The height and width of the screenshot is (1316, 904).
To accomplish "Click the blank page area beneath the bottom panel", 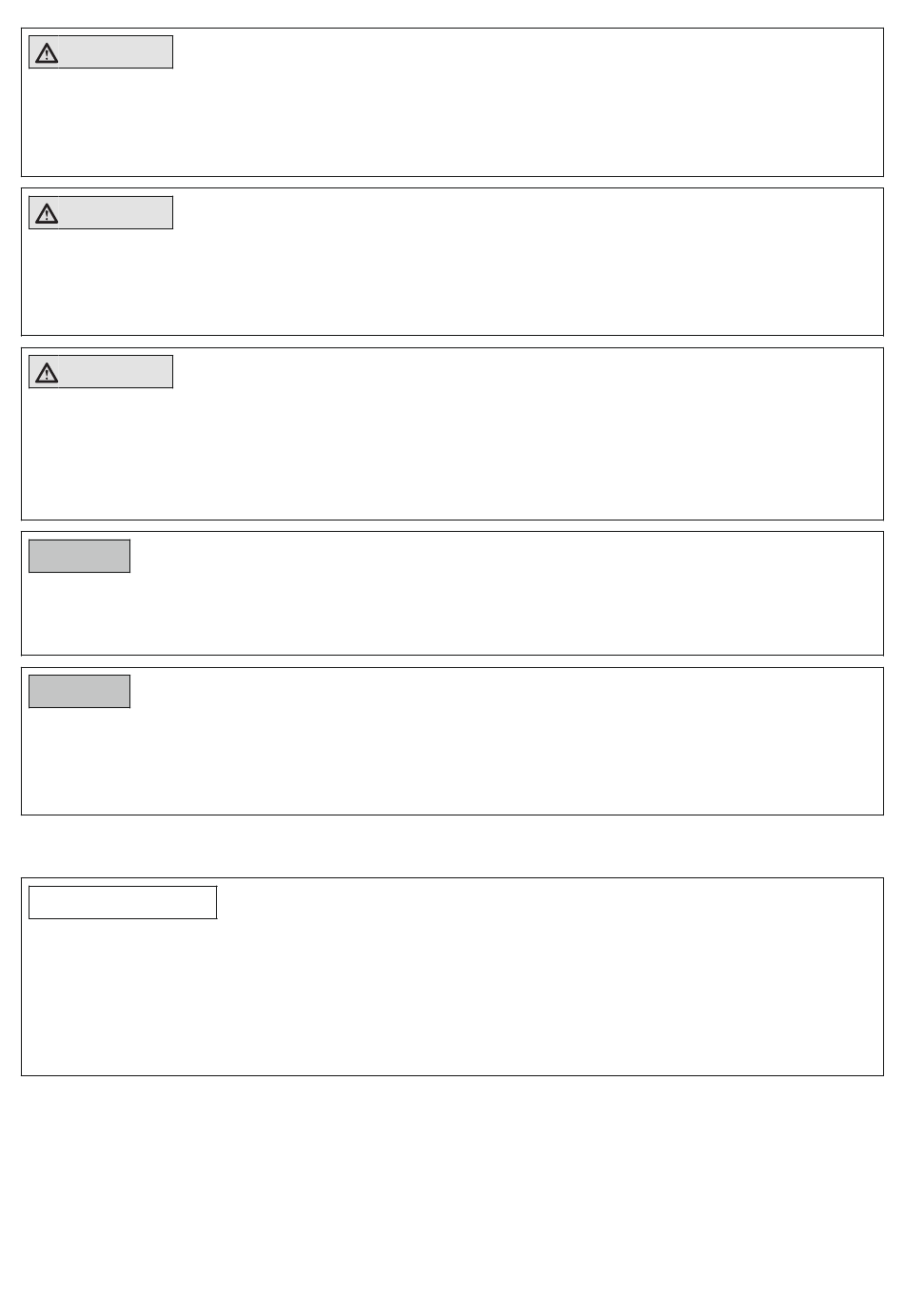I will pyautogui.click(x=452, y=1195).
